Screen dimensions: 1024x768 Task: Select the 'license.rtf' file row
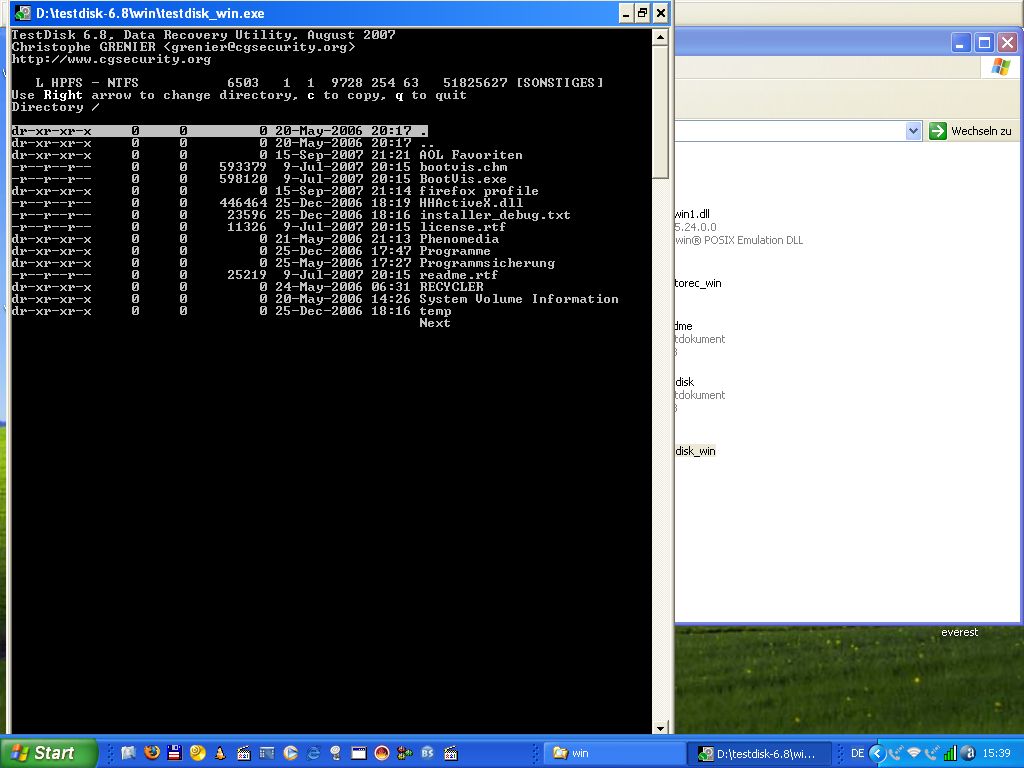pyautogui.click(x=259, y=227)
